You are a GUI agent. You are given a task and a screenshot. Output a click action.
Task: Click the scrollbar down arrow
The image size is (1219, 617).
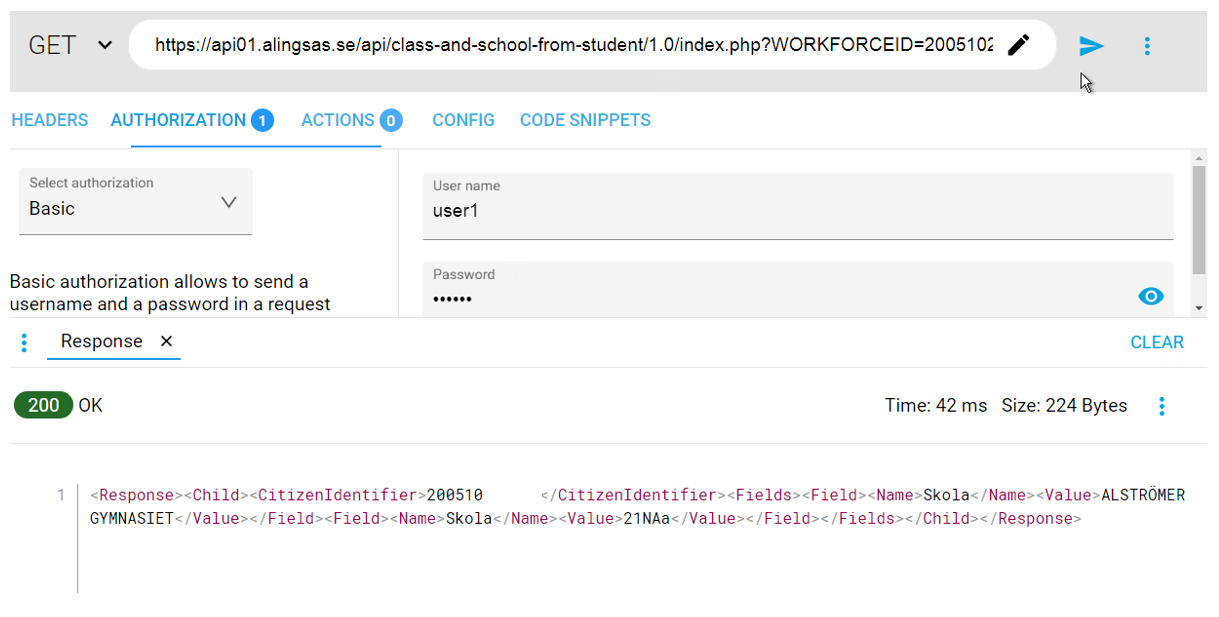(x=1199, y=308)
